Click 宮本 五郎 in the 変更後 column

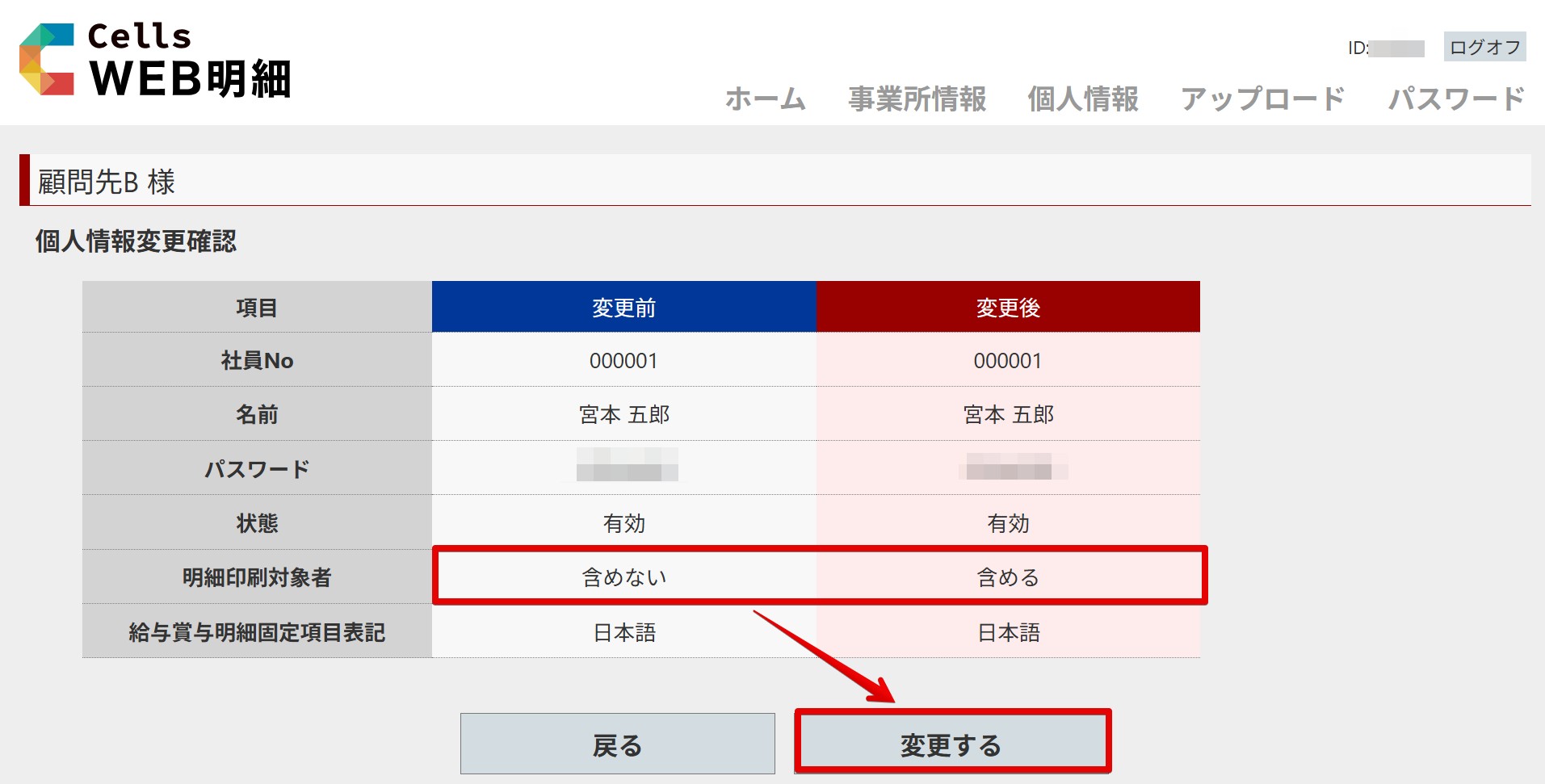pos(1007,415)
